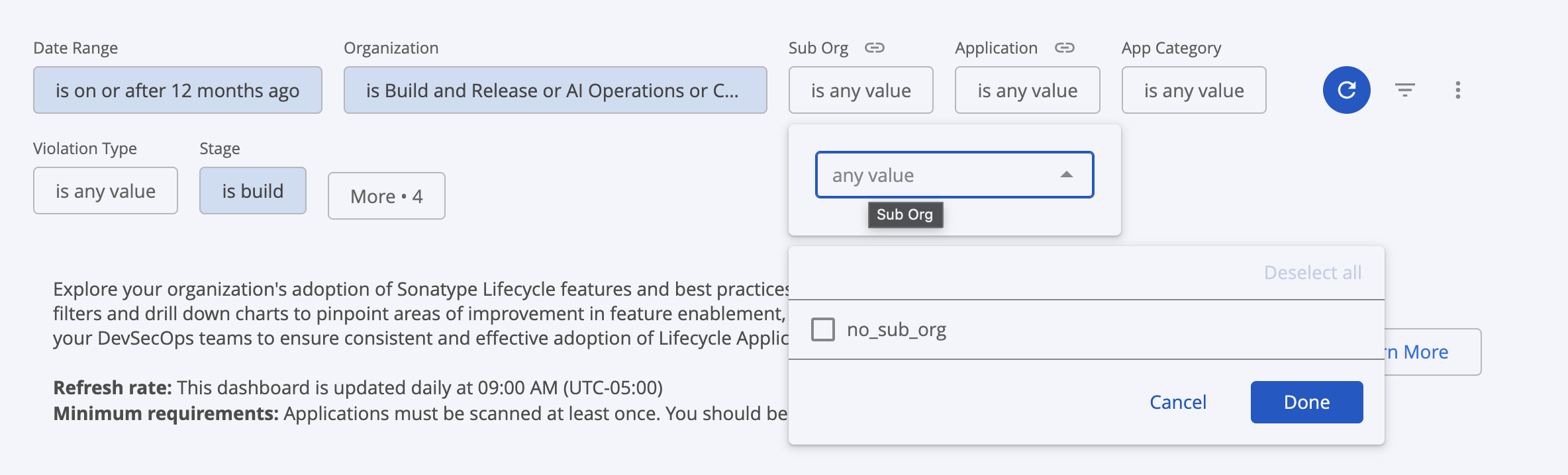Click the 'App Category' label
The image size is (1568, 475).
coord(1171,48)
